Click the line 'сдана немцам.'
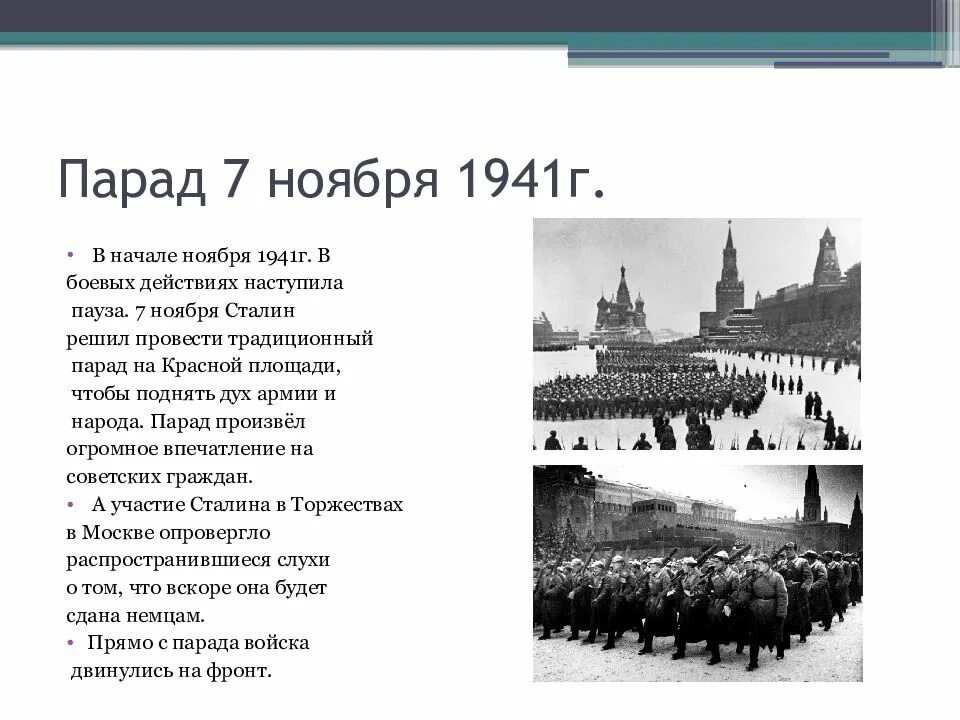The height and width of the screenshot is (720, 960). pos(135,615)
